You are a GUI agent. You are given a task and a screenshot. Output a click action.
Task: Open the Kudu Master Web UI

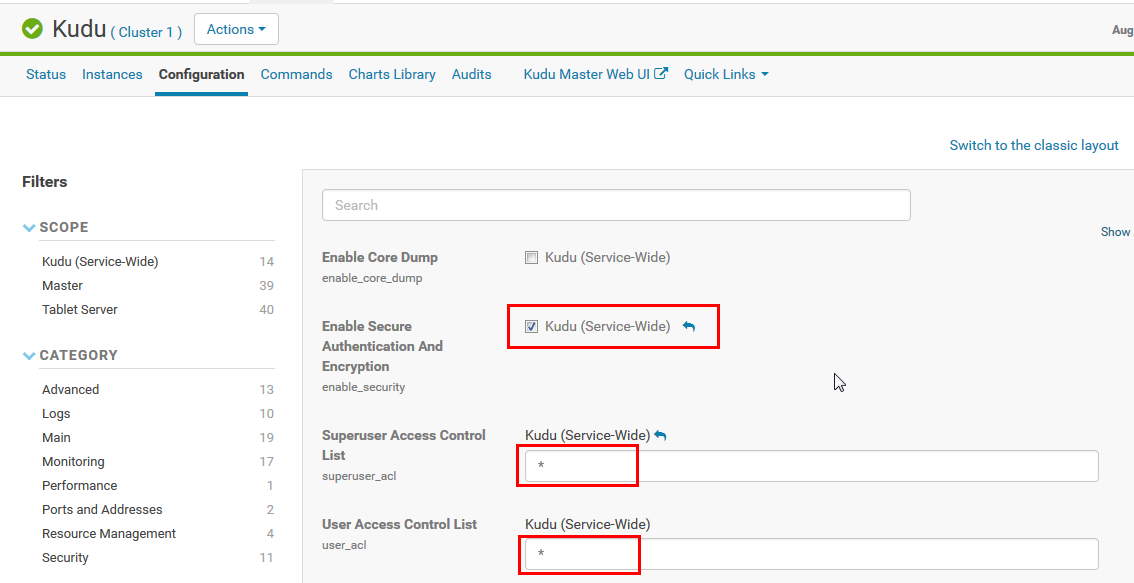click(x=588, y=74)
